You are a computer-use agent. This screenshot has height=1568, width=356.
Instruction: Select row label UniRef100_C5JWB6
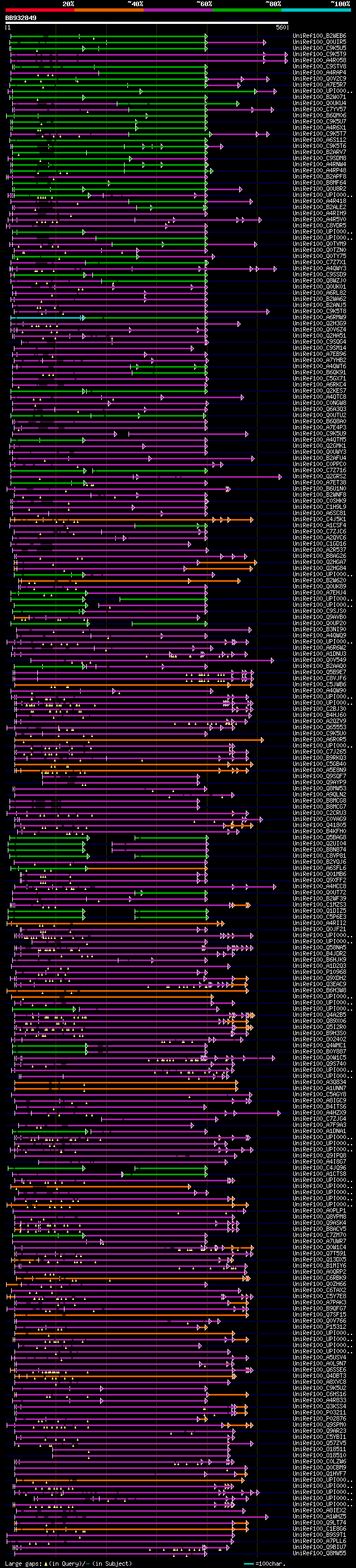pos(319,684)
